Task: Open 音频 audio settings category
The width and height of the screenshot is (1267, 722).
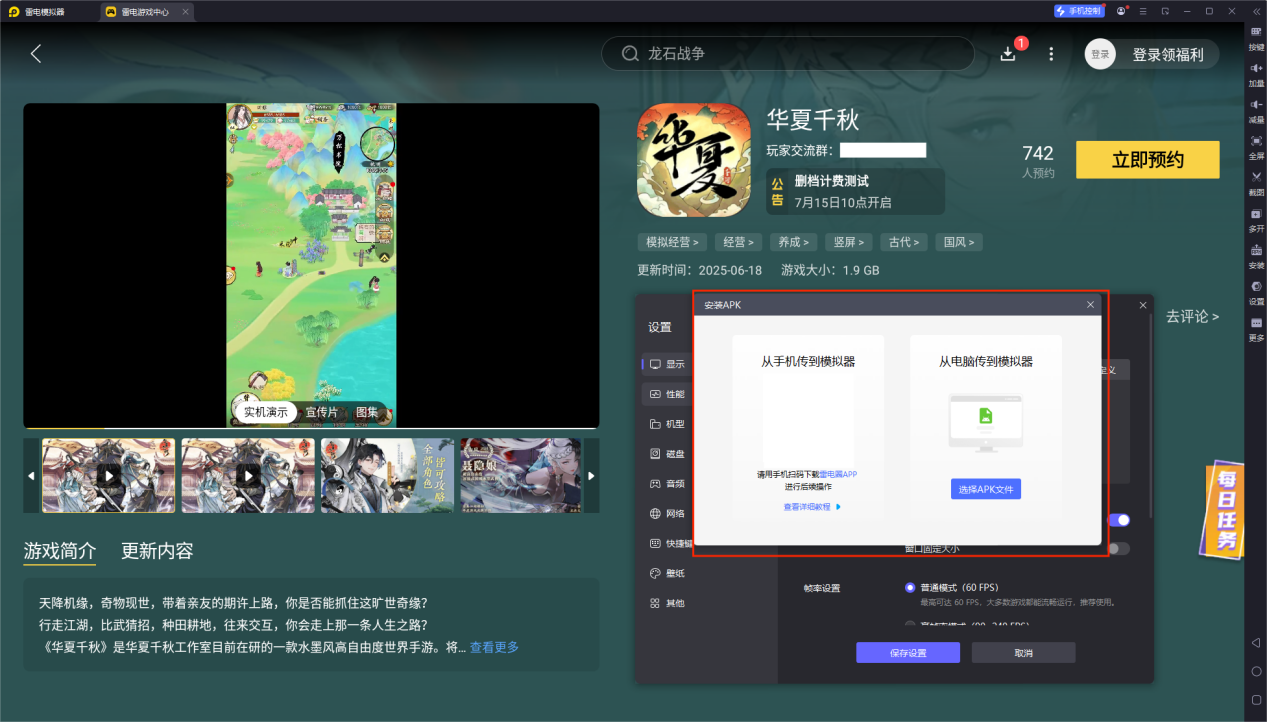Action: [666, 484]
